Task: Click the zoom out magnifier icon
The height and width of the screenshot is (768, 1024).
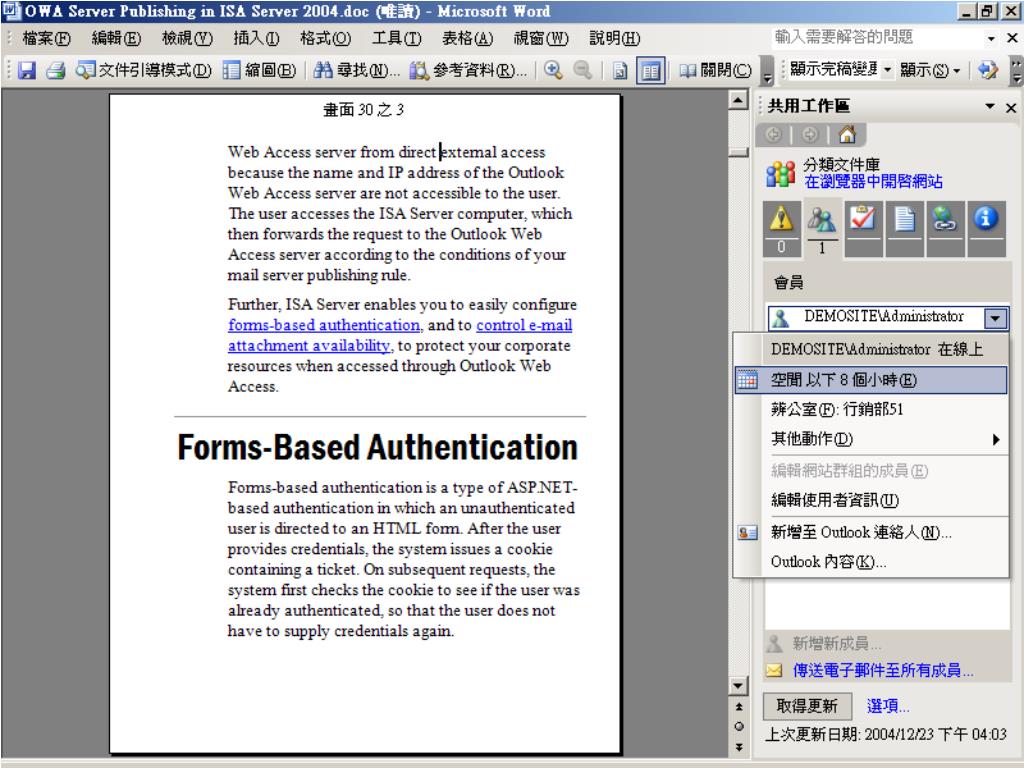Action: point(583,70)
